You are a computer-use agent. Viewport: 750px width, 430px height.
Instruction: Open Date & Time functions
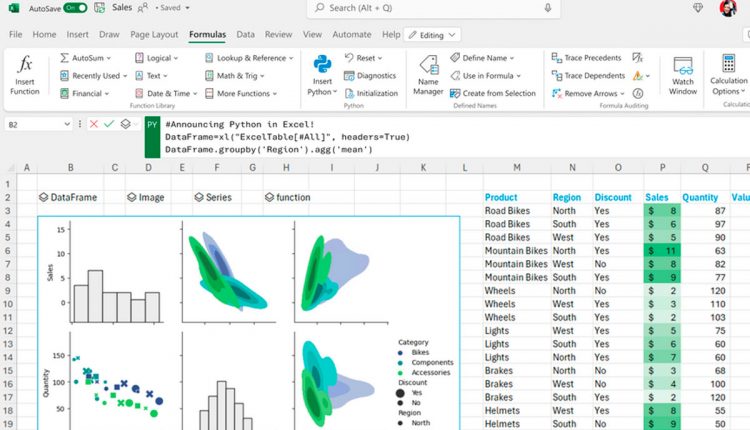point(165,93)
